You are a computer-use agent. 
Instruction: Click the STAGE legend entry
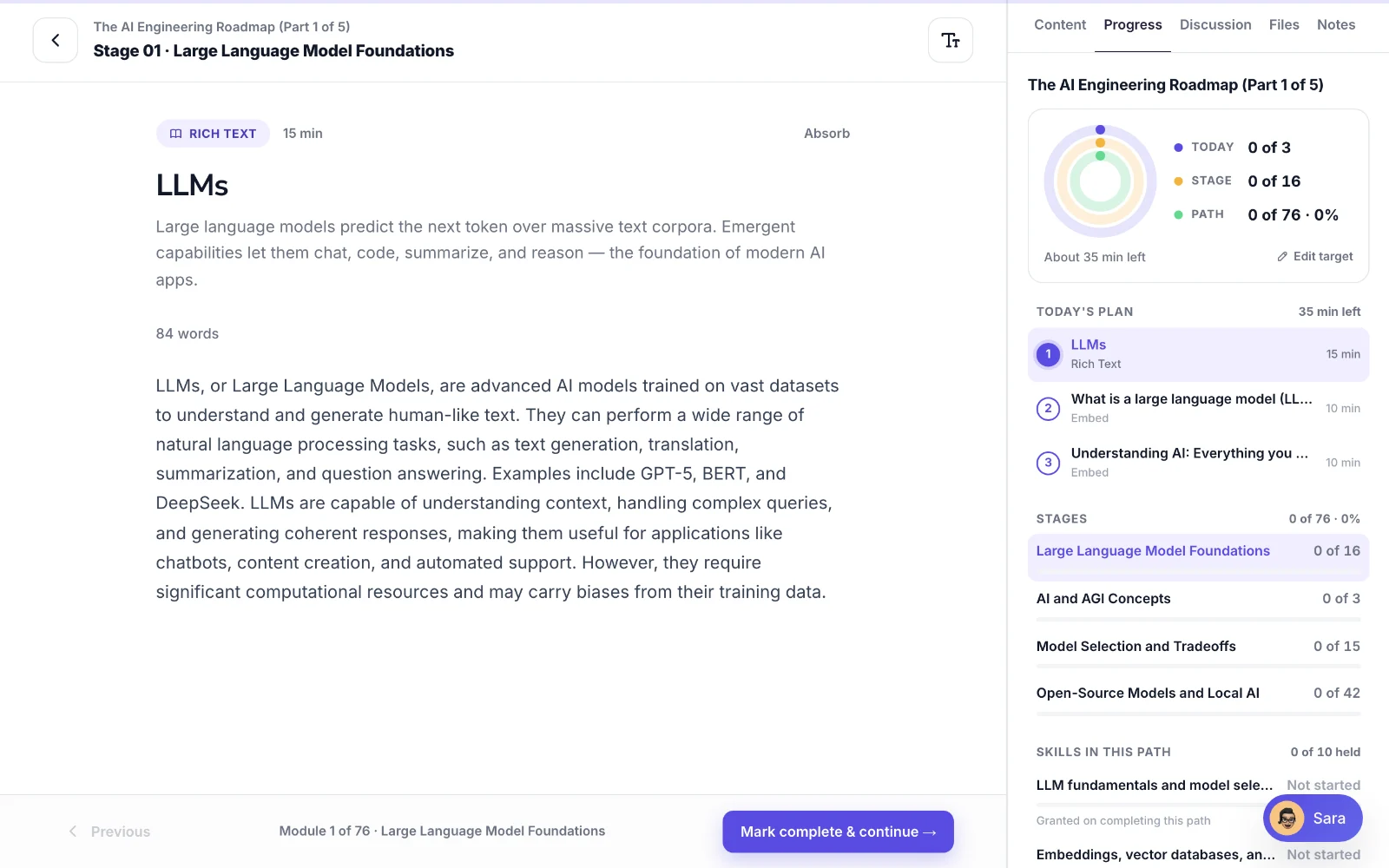pyautogui.click(x=1237, y=181)
